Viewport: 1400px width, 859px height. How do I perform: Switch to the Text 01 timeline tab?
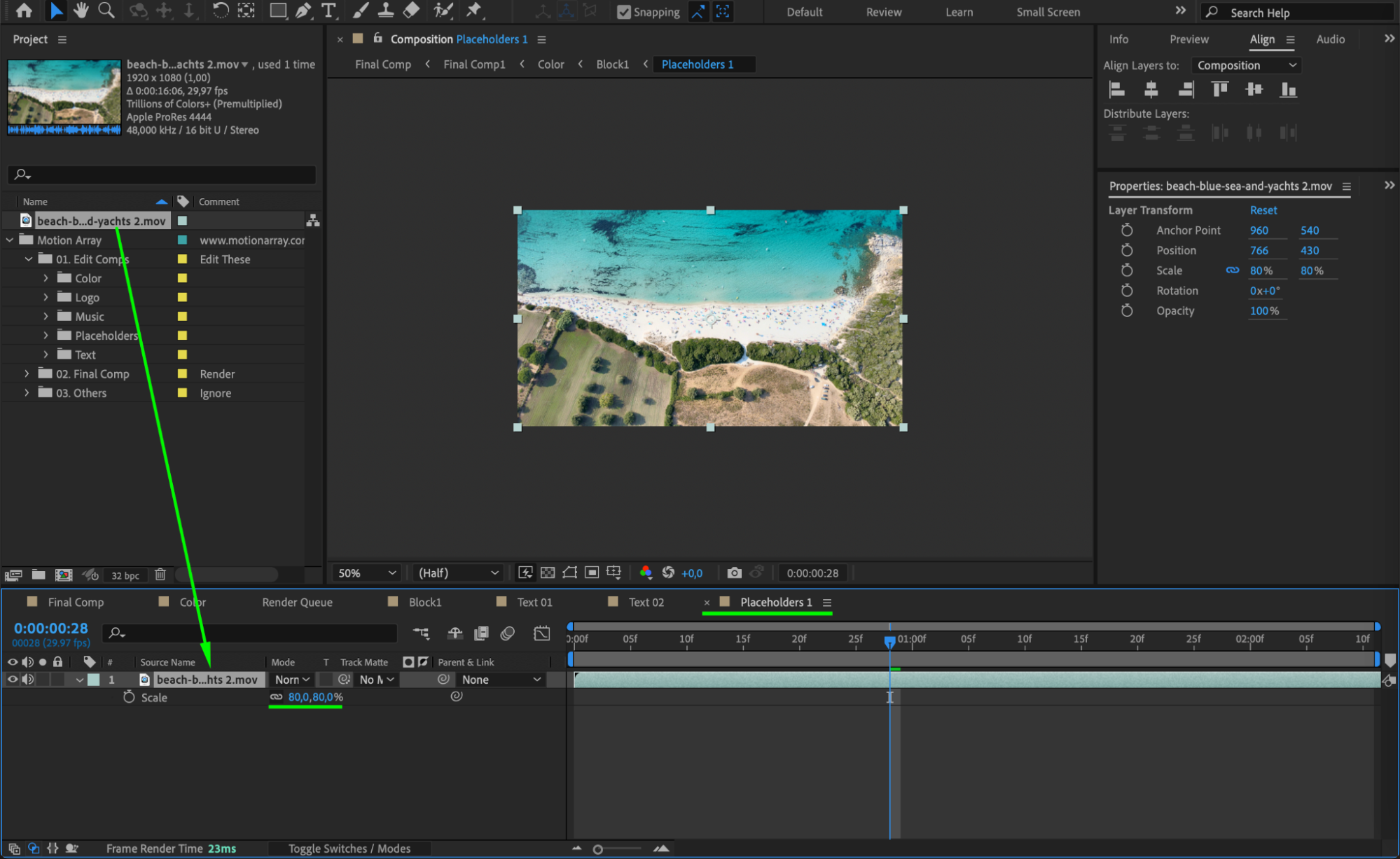(x=534, y=602)
